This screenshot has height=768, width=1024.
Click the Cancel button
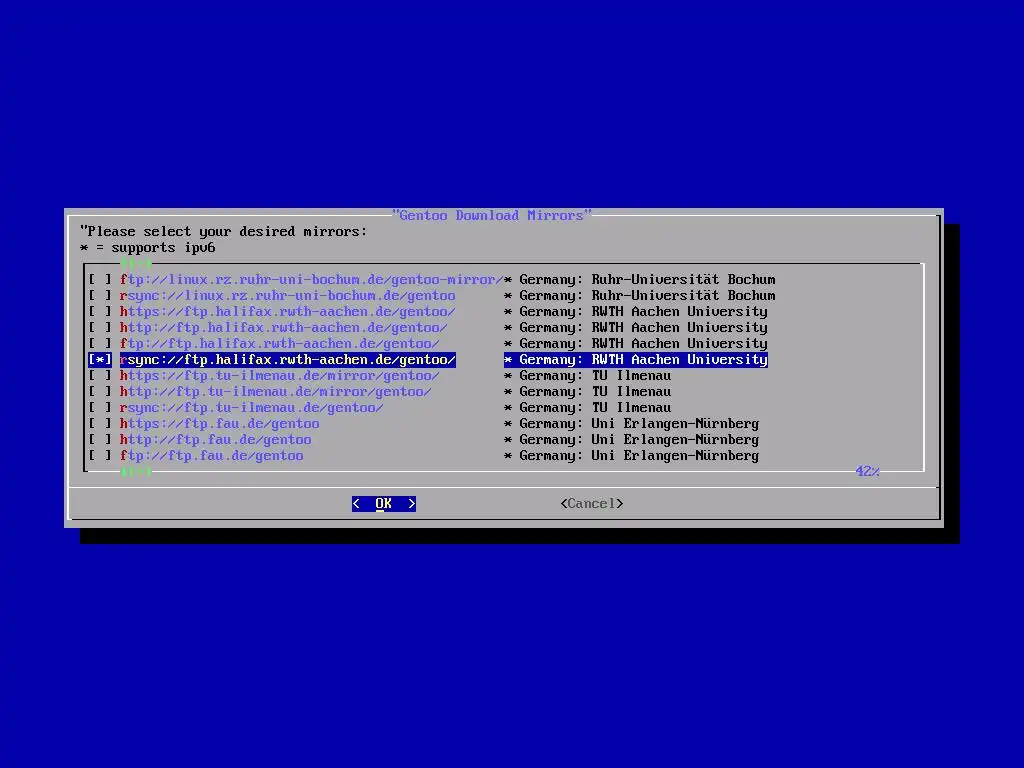click(x=592, y=504)
